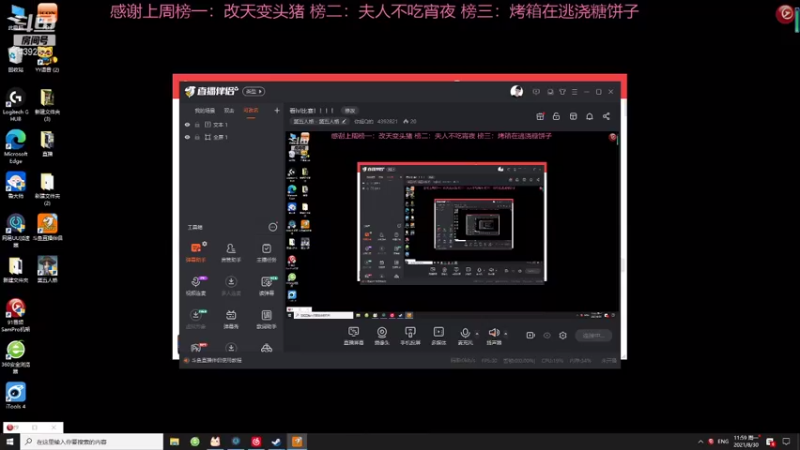Screen dimensions: 800x450
Task: Add a camera source
Action: click(x=382, y=336)
